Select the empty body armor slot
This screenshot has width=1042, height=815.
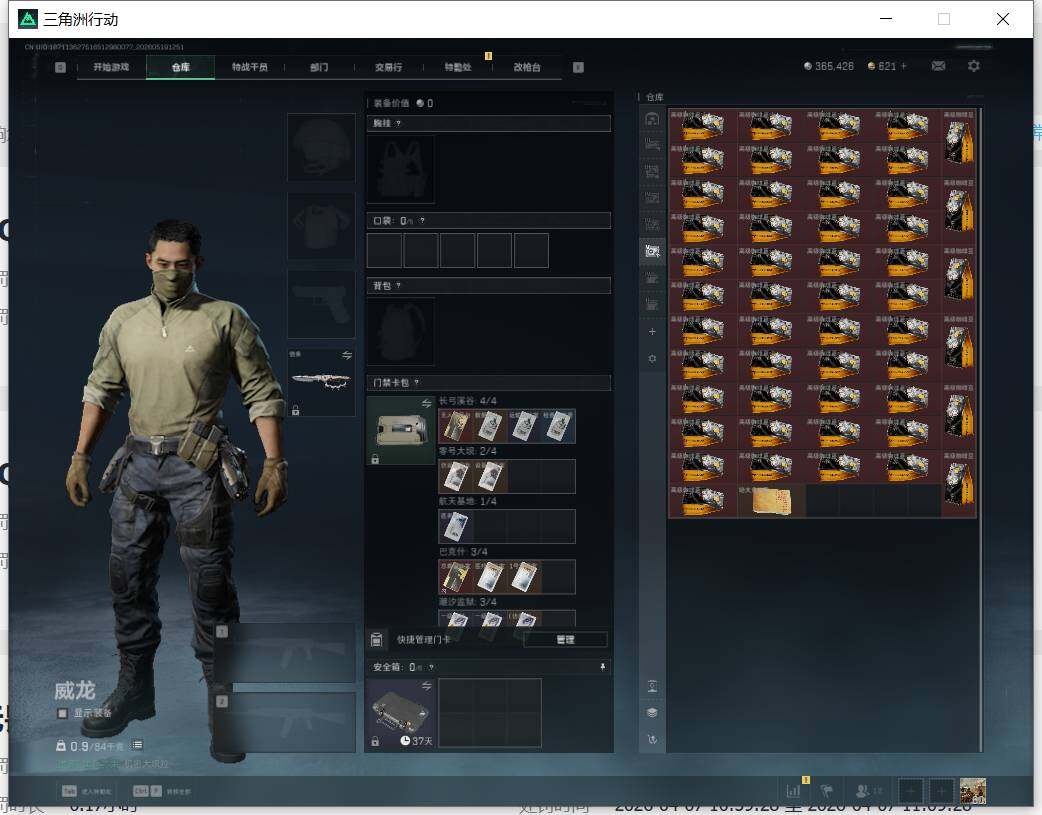(x=321, y=226)
